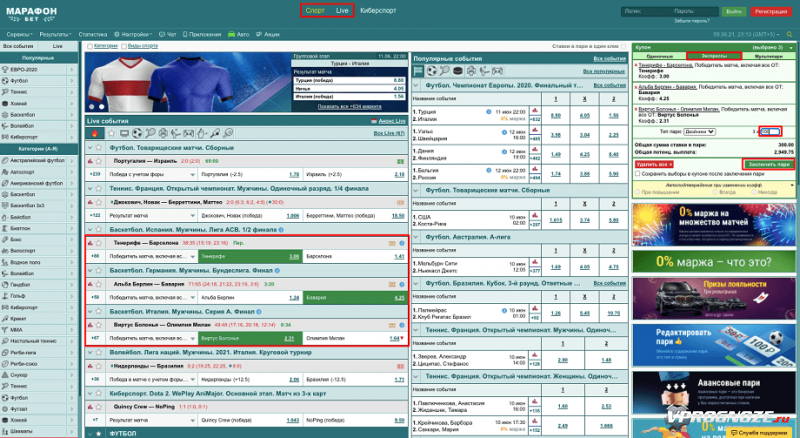Screen dimensions: 800x438
Task: Select the football icon in Live events filter
Action: click(137, 133)
